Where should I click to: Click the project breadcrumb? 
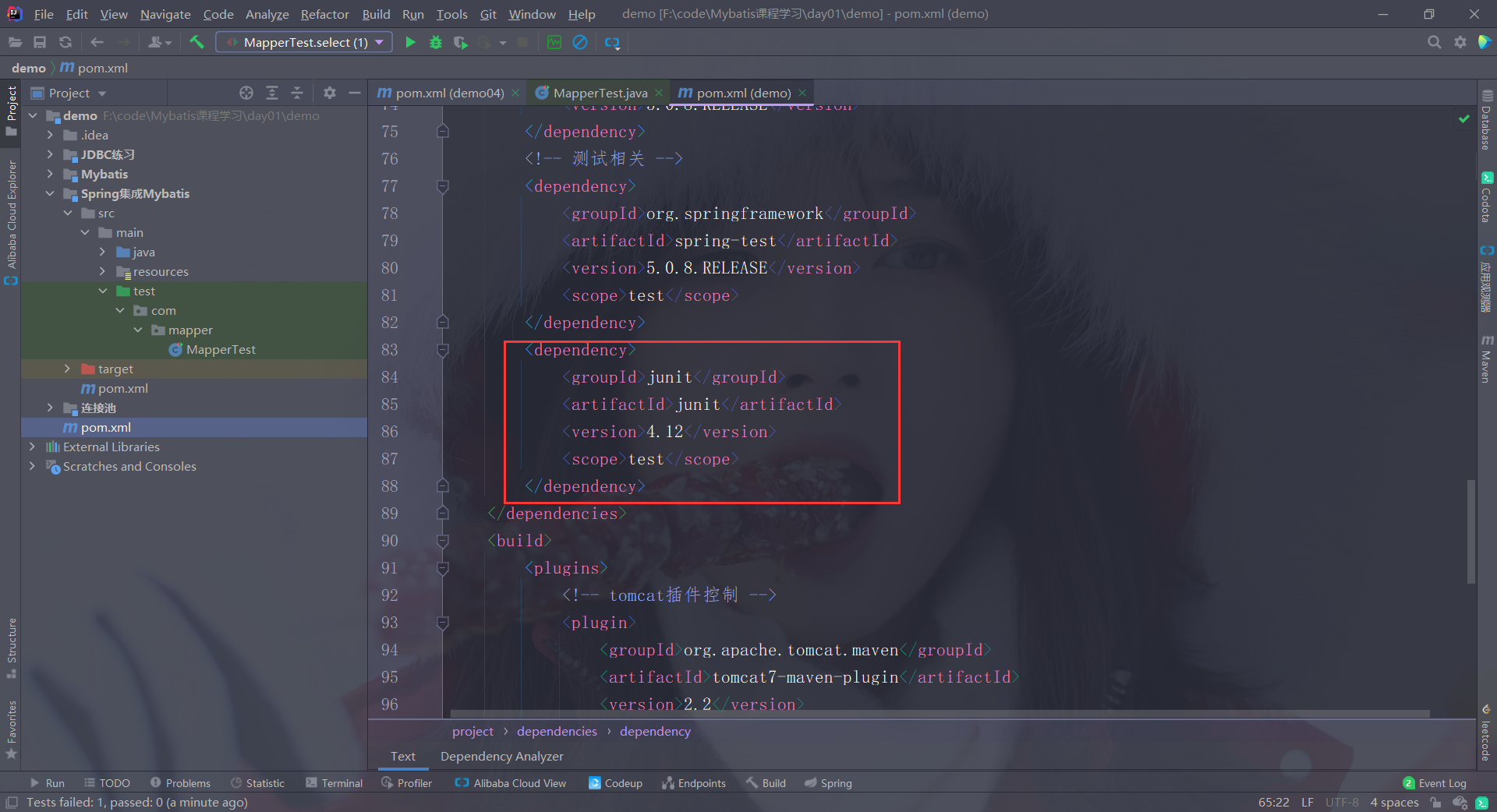click(472, 731)
